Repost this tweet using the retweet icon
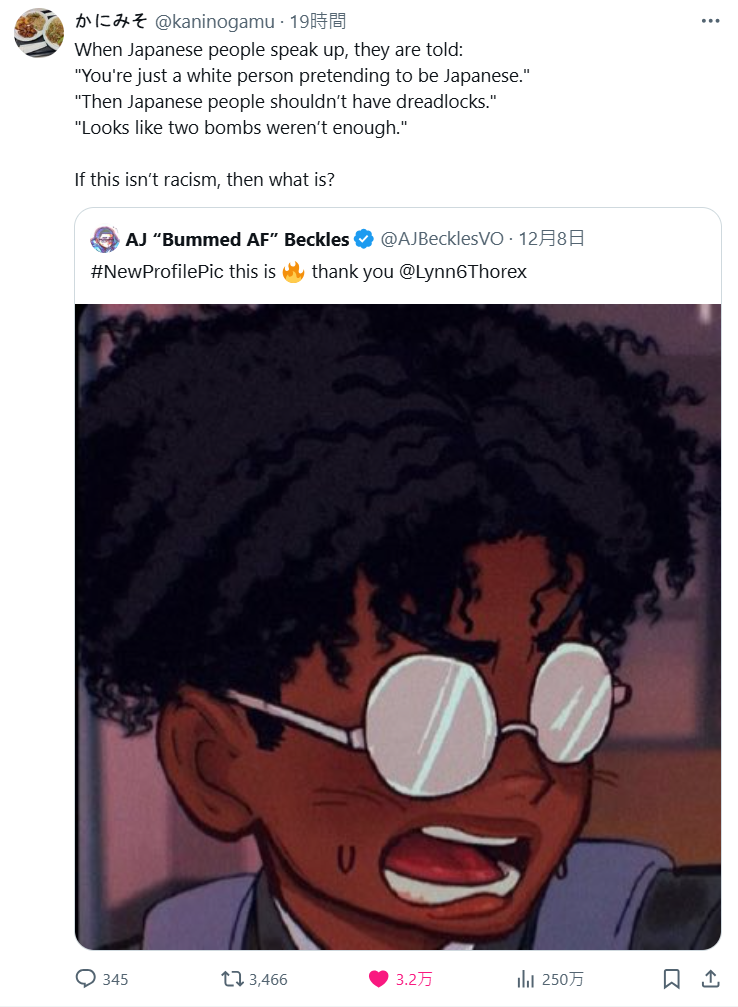 (232, 978)
